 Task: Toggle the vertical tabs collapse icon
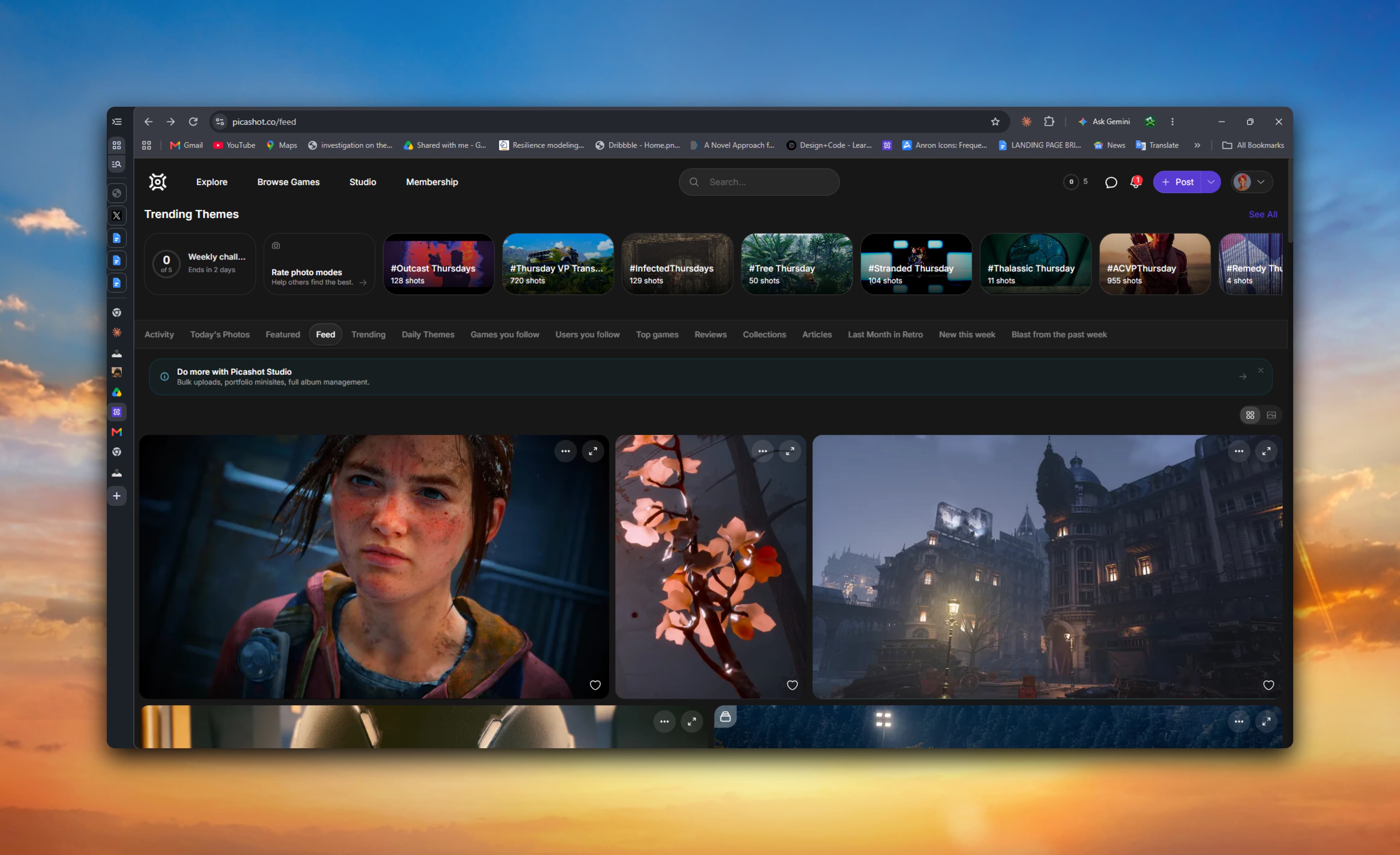coord(116,122)
